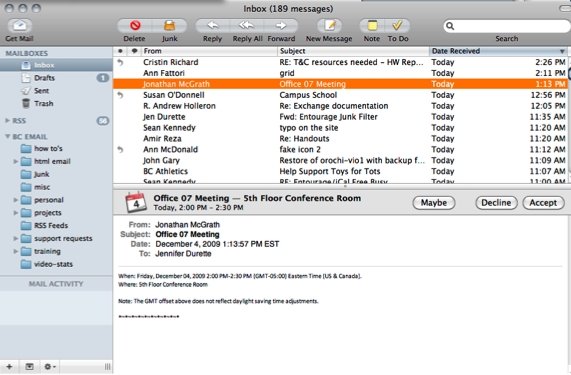Open Fwd: Entourage Junk Filter message
Image resolution: width=571 pixels, height=375 pixels.
pos(340,117)
